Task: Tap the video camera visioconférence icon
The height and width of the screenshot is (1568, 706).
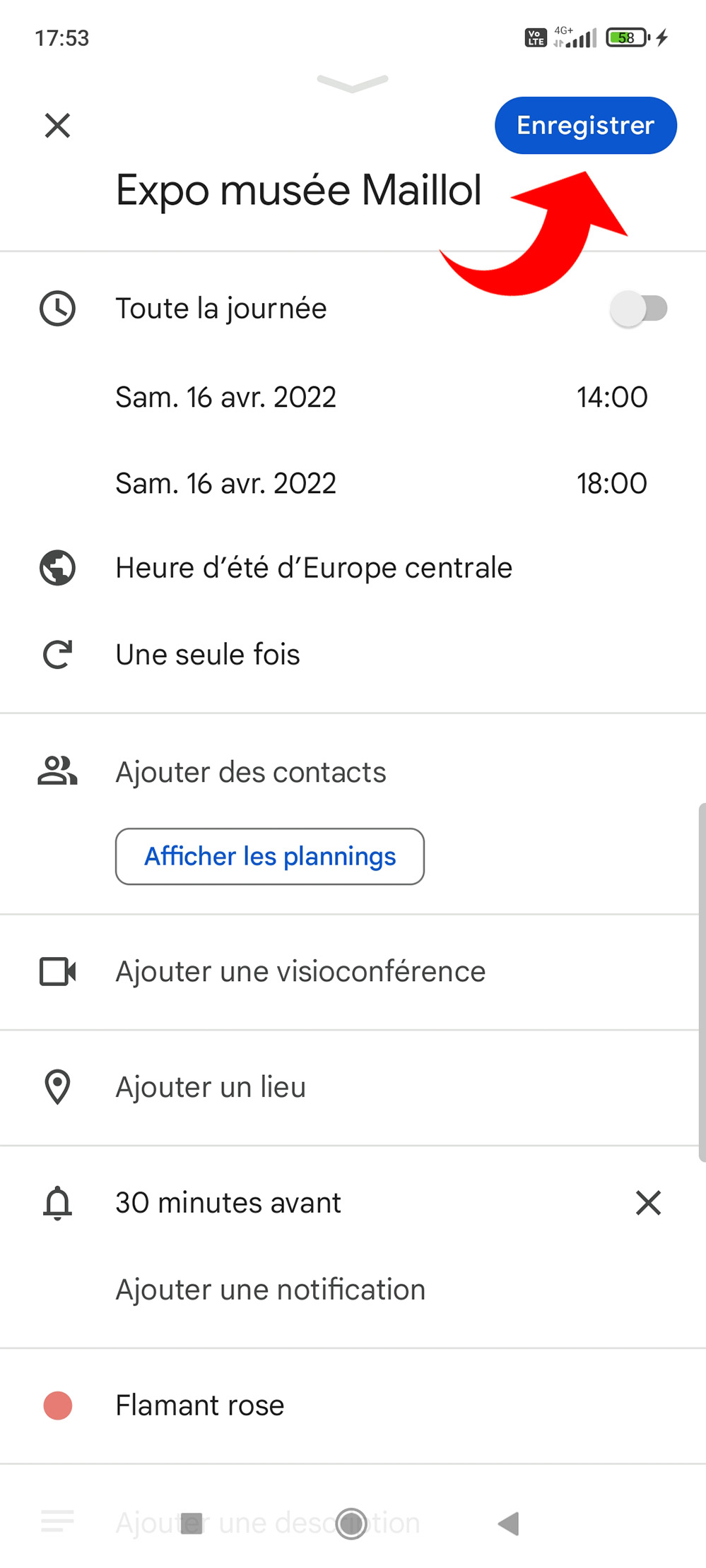Action: click(57, 972)
